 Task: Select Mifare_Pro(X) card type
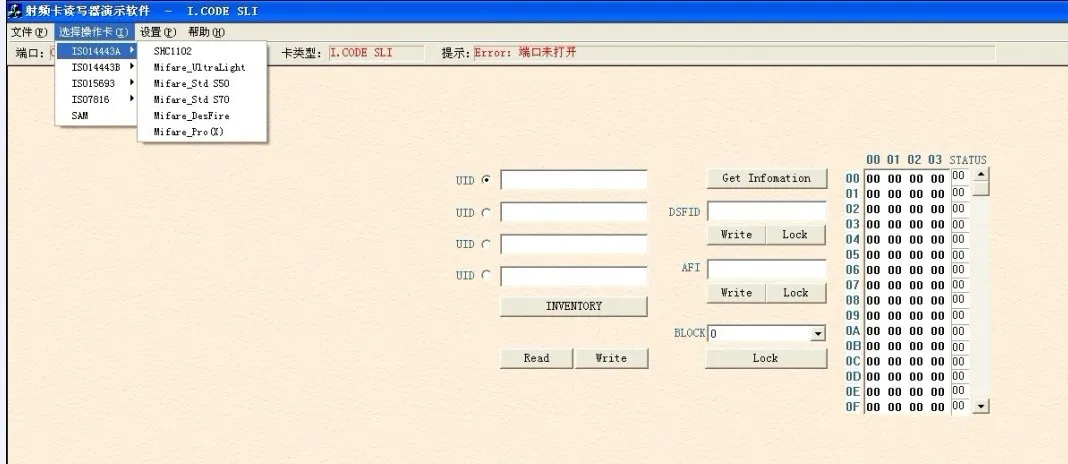202,132
